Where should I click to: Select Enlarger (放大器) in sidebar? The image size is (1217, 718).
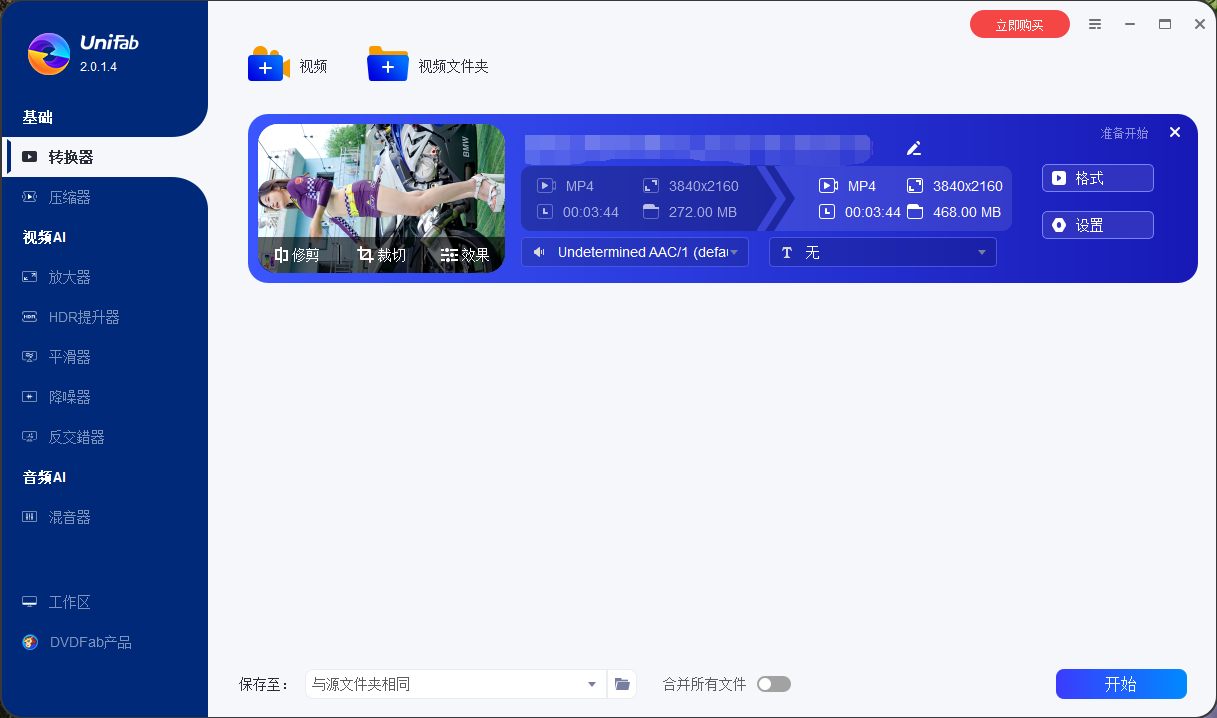pyautogui.click(x=70, y=277)
